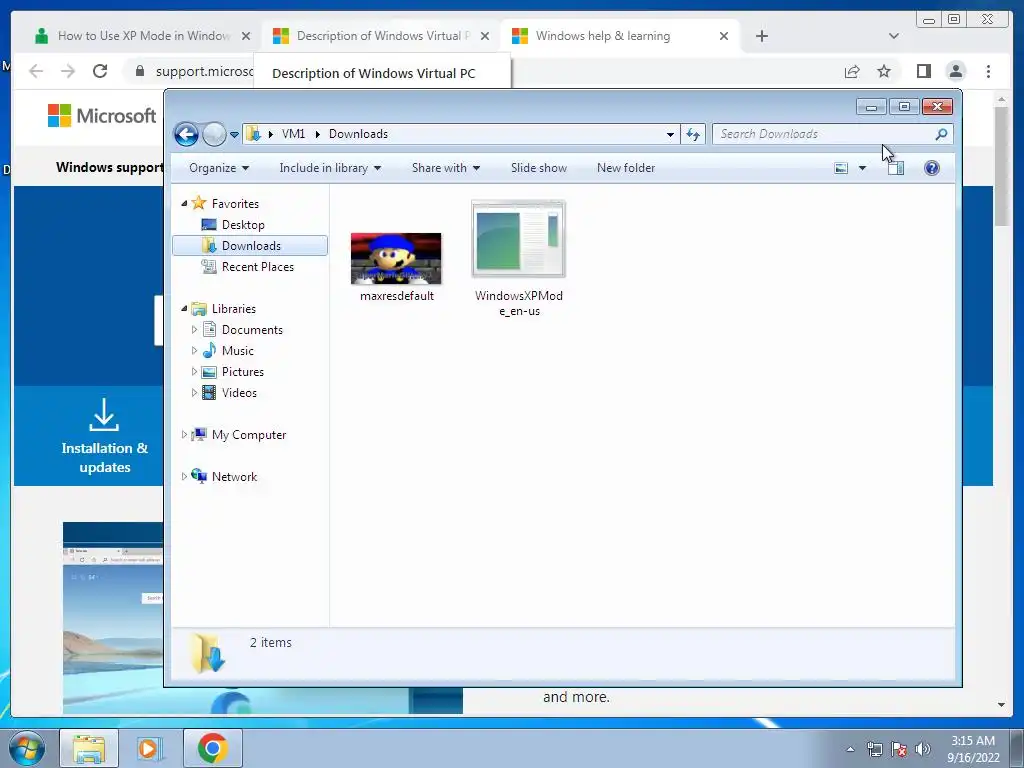This screenshot has width=1024, height=768.
Task: Click Explorer's Forward arrow button
Action: pyautogui.click(x=214, y=135)
